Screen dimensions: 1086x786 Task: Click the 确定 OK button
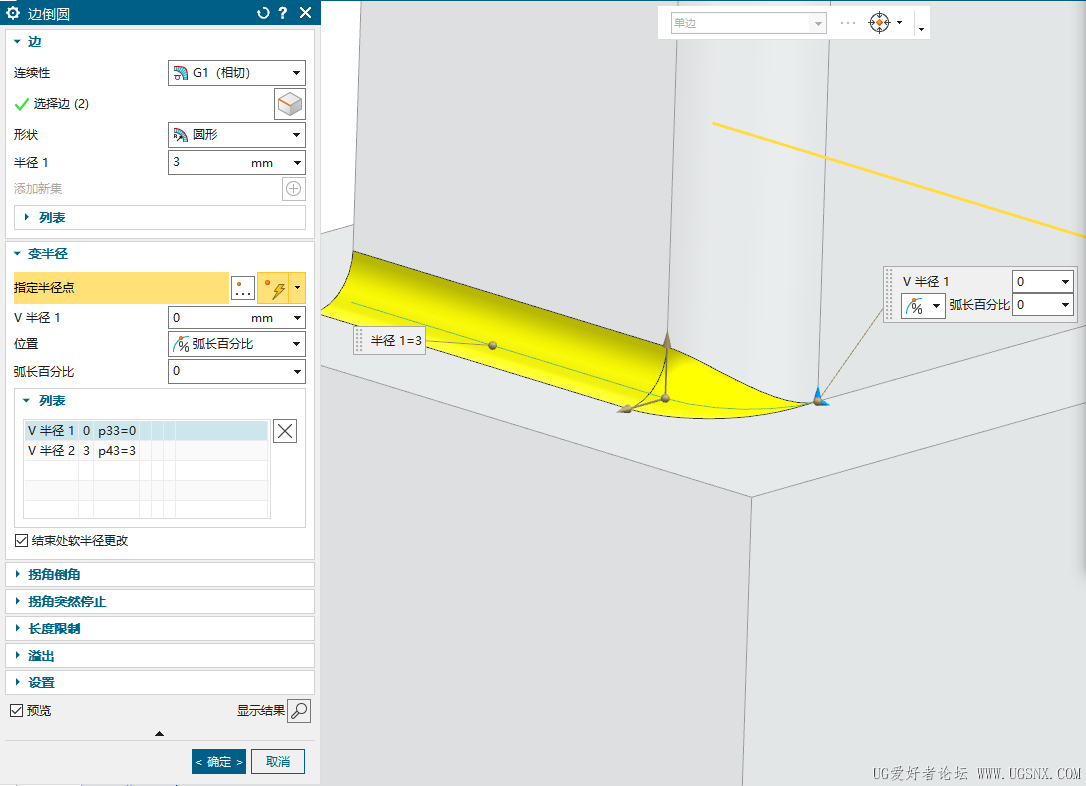219,762
